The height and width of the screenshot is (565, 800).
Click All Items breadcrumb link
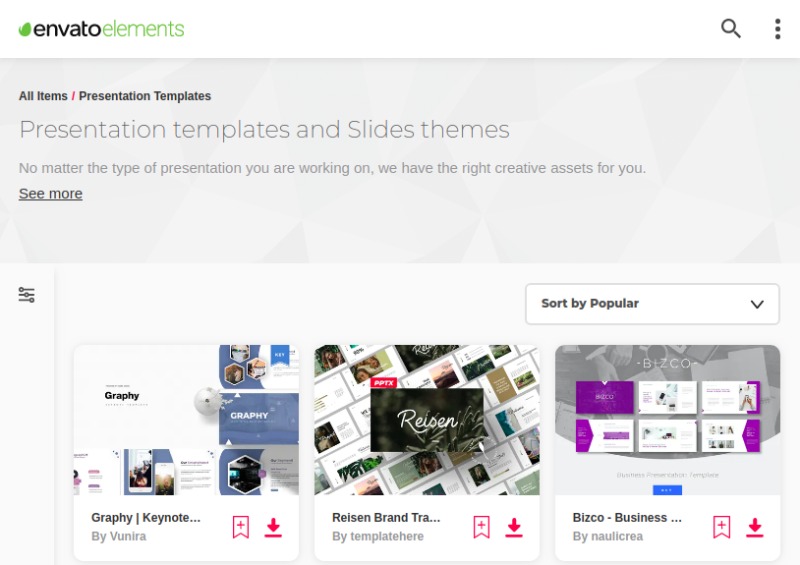point(43,96)
